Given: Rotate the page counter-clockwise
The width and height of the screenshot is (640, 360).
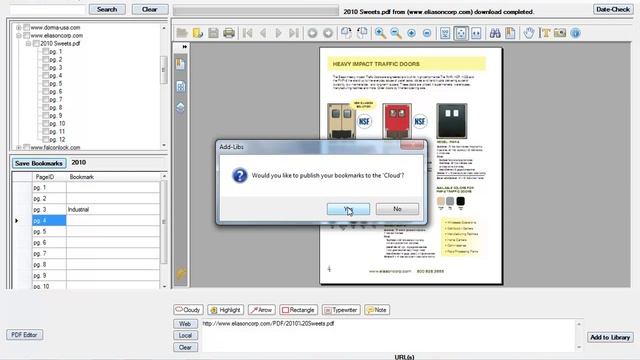Looking at the screenshot, I should [362, 33].
